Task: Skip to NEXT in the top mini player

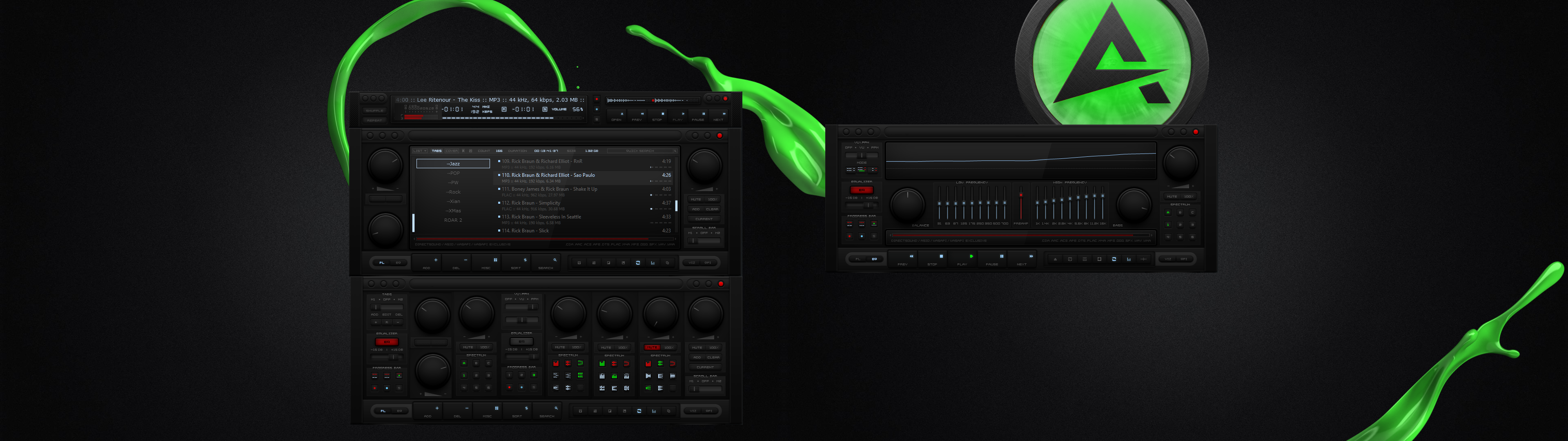Action: tap(719, 116)
